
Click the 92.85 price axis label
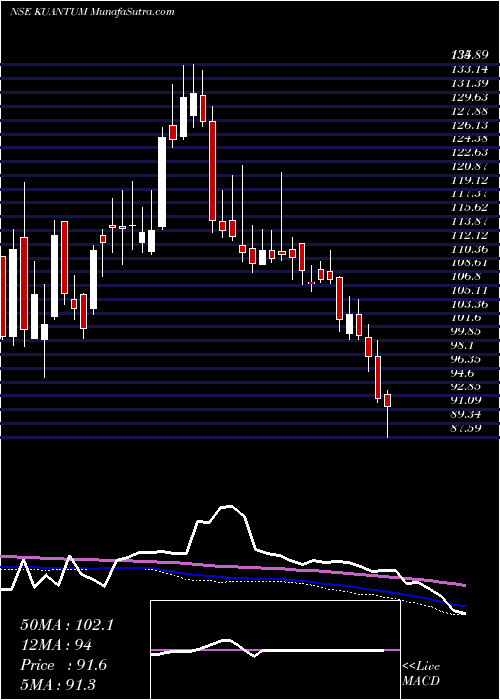tap(466, 387)
